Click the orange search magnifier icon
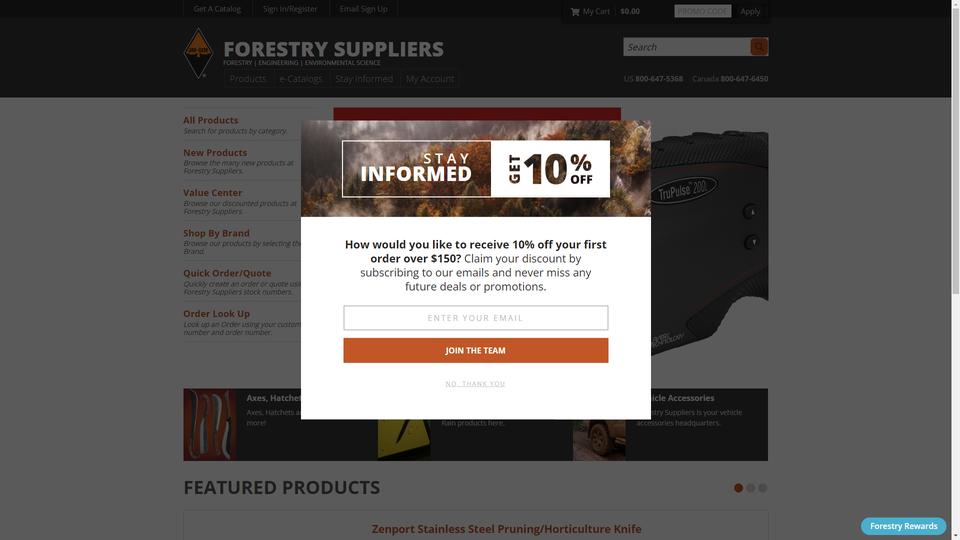960x540 pixels. [759, 47]
